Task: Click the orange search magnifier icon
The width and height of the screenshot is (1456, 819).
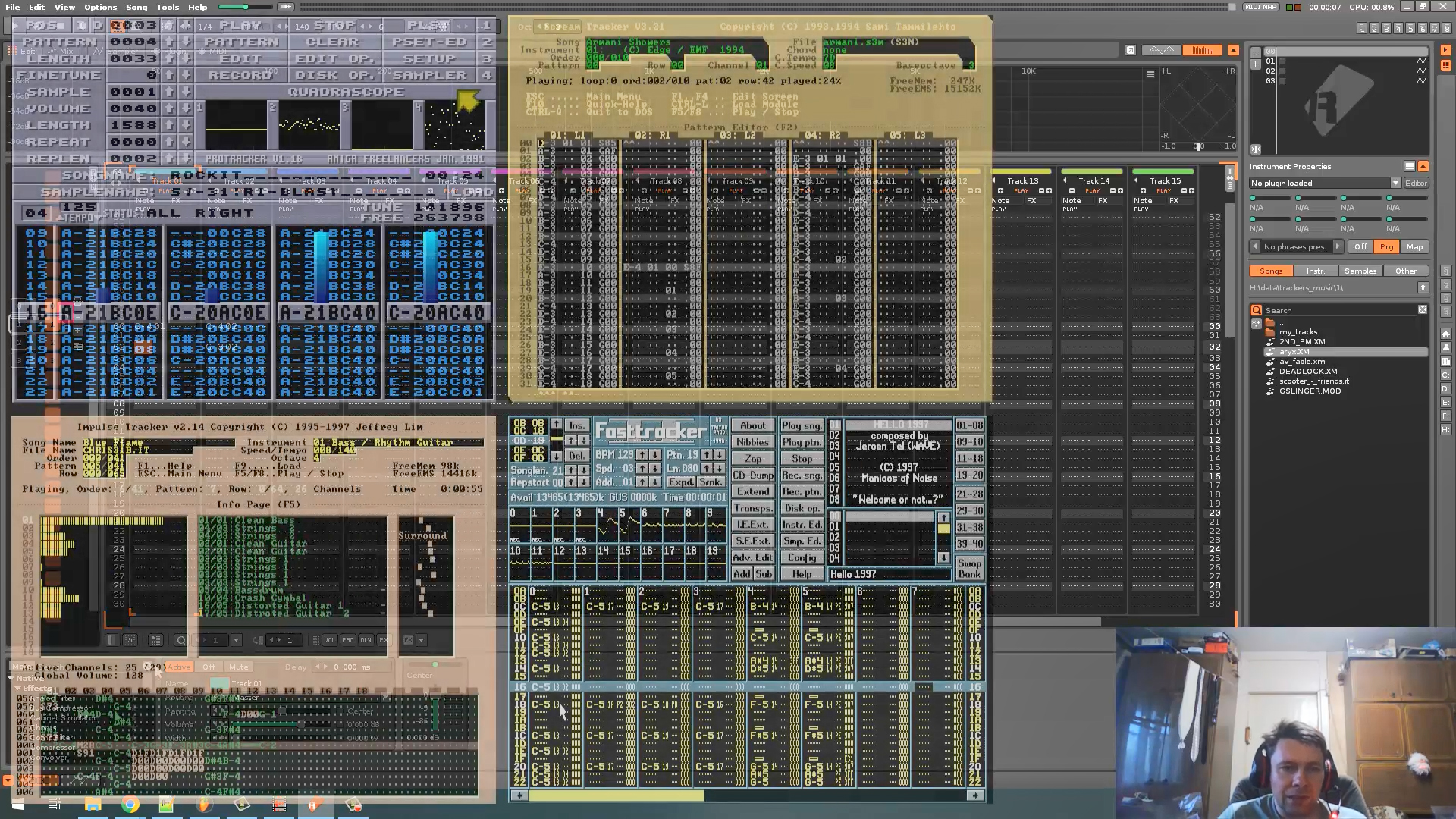Action: pos(1257,310)
